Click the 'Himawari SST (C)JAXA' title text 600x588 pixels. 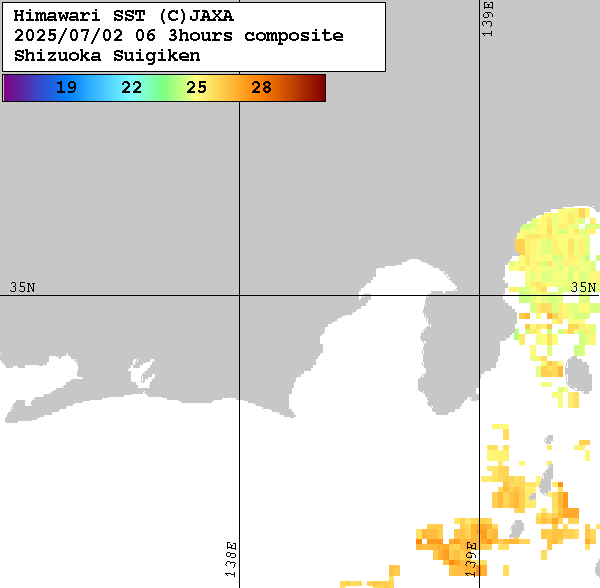124,16
